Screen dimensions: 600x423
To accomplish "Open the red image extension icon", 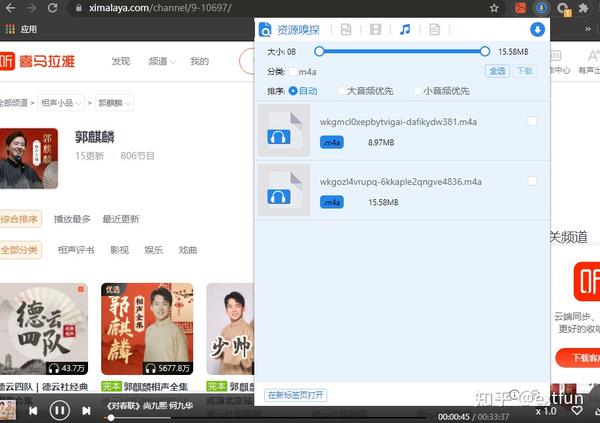I will click(520, 8).
